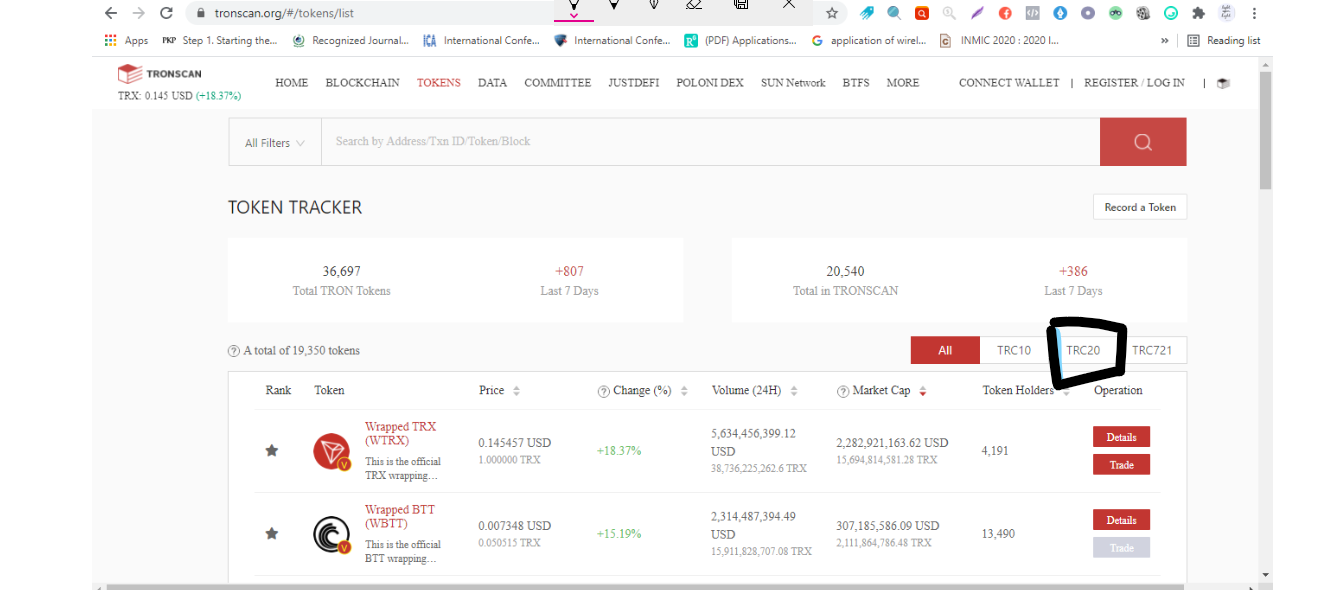Click the gray code-brackets extension icon
Screen dimensions: 1331x590
click(1033, 14)
